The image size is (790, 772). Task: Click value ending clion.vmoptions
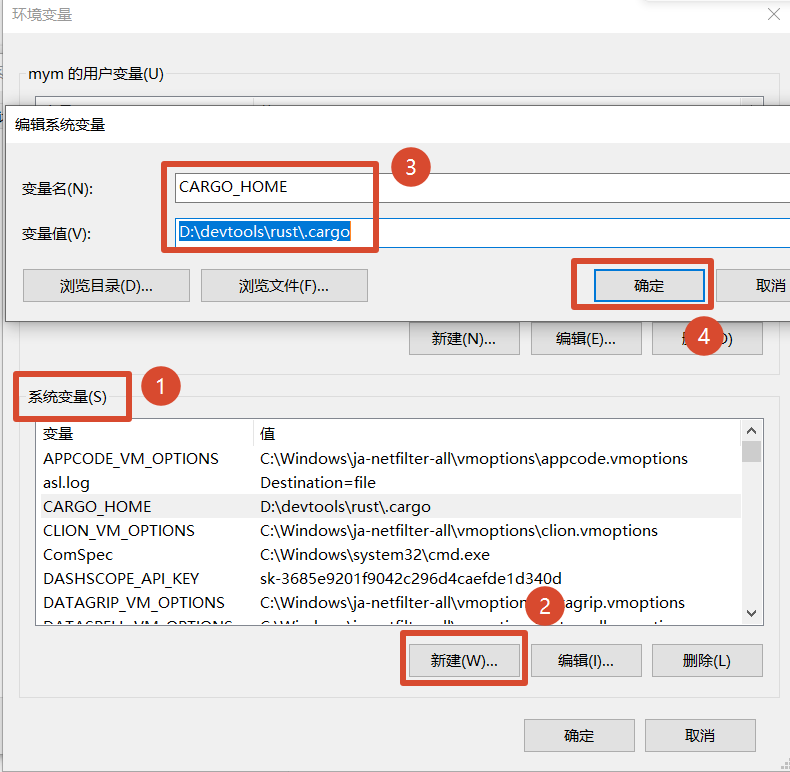pyautogui.click(x=459, y=530)
